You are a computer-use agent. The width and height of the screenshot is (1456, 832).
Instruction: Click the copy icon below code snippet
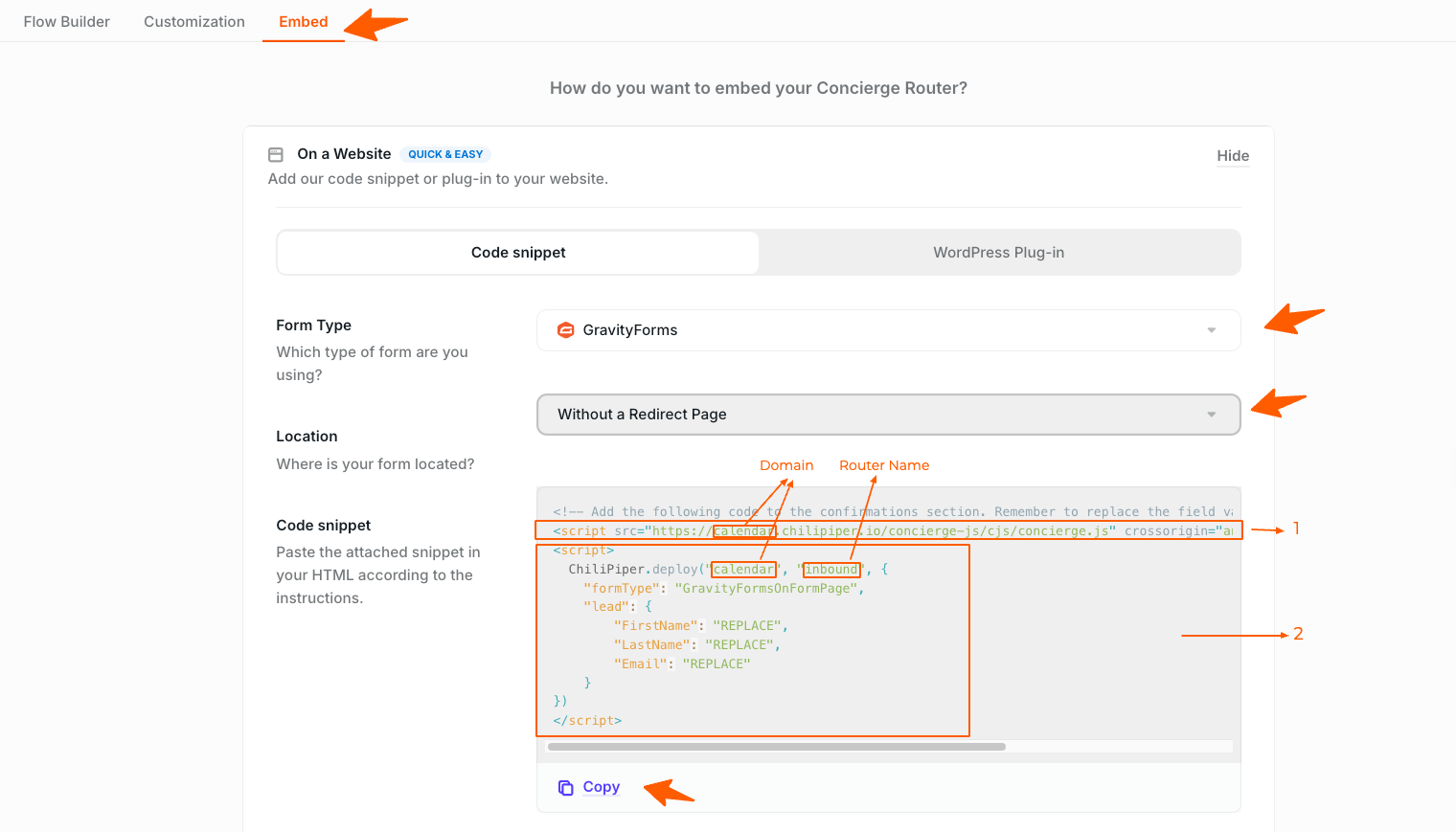(x=565, y=787)
